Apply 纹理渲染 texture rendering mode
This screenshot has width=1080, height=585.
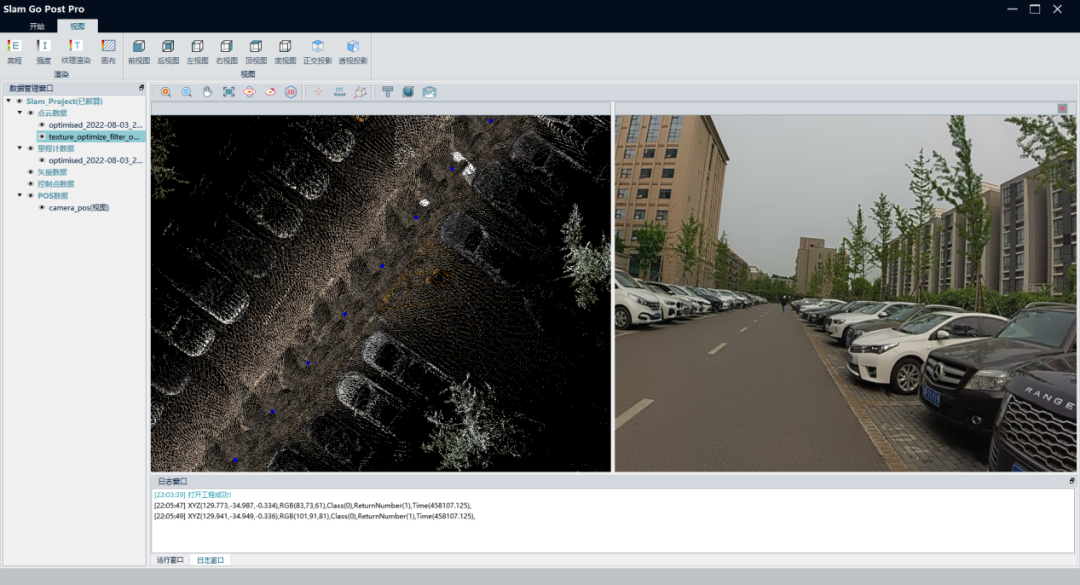(x=76, y=46)
